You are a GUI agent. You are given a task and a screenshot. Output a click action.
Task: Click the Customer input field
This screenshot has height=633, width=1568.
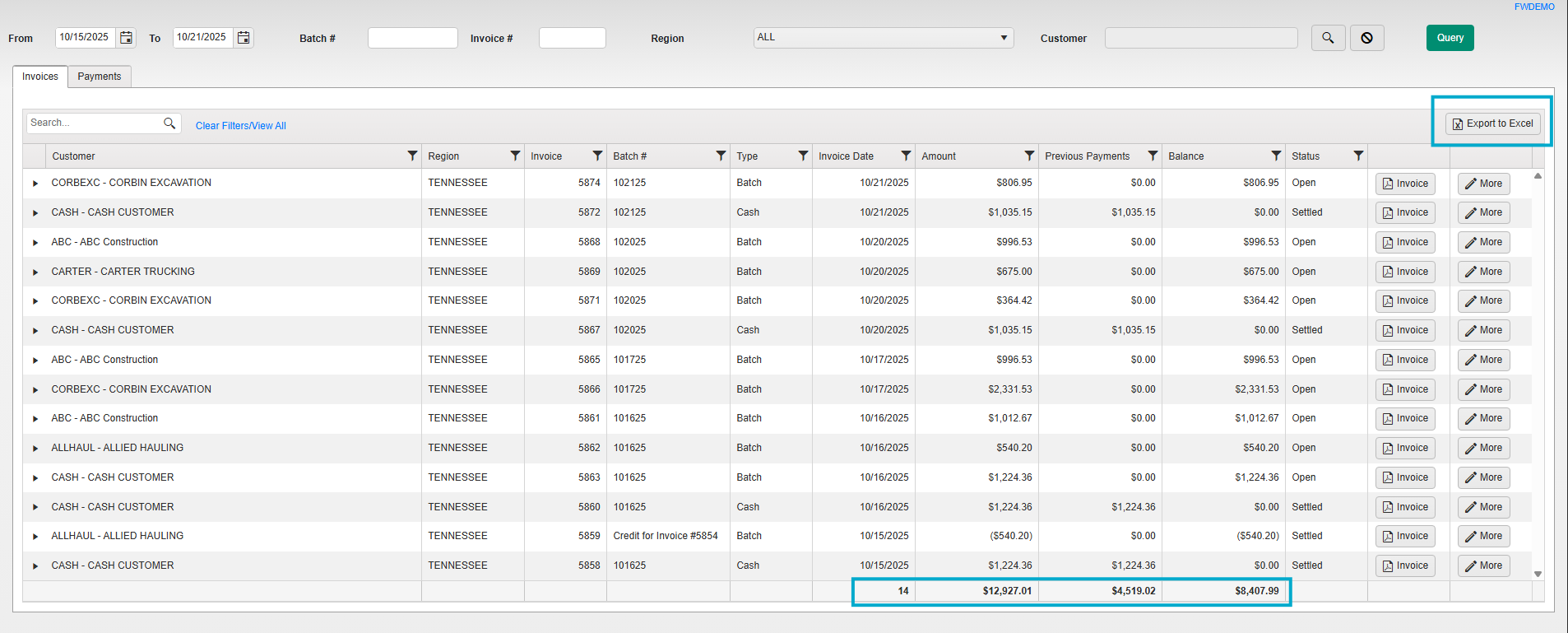(x=1201, y=38)
